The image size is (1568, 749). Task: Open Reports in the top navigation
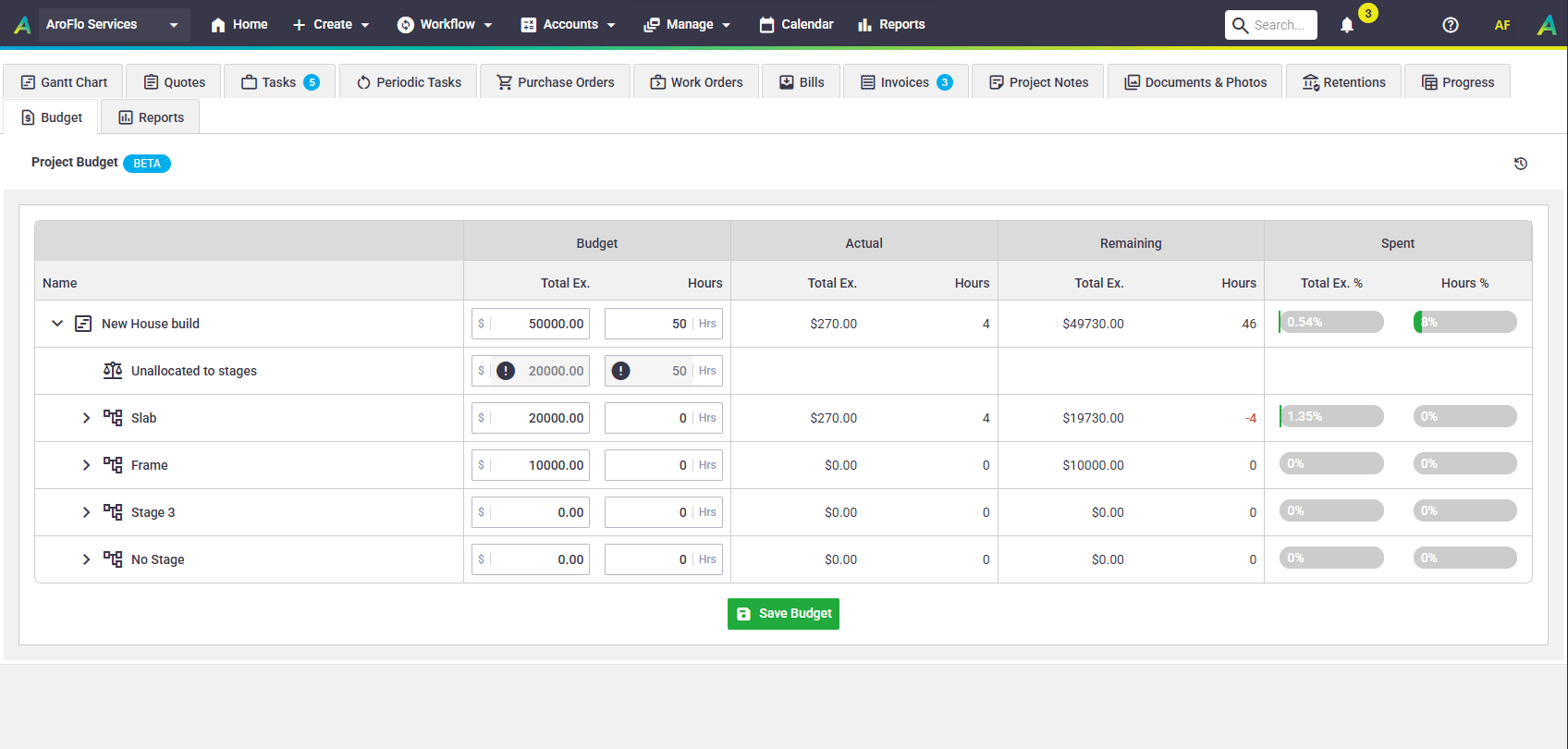click(x=891, y=25)
